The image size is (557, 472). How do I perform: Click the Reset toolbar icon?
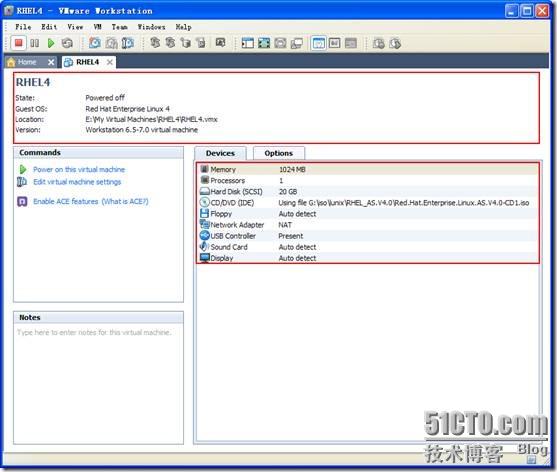click(67, 43)
